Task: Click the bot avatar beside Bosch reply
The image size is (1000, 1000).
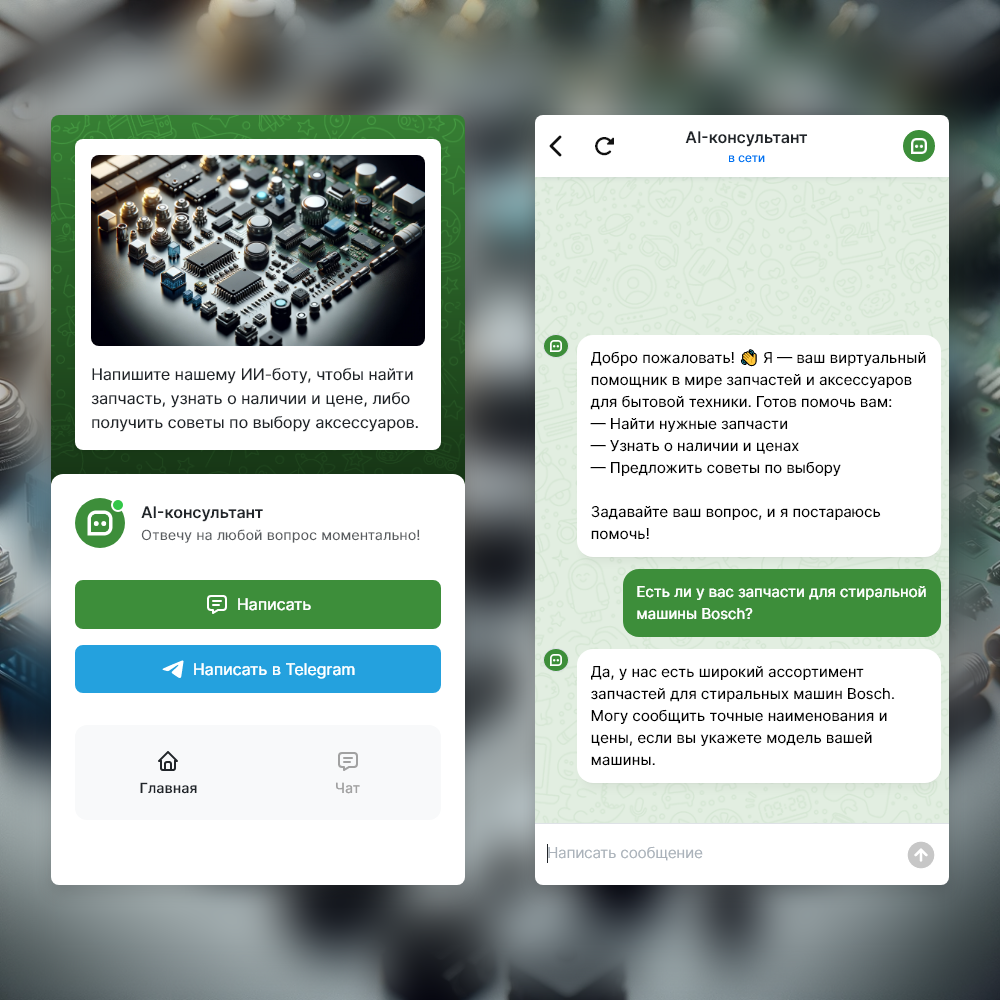Action: tap(555, 660)
